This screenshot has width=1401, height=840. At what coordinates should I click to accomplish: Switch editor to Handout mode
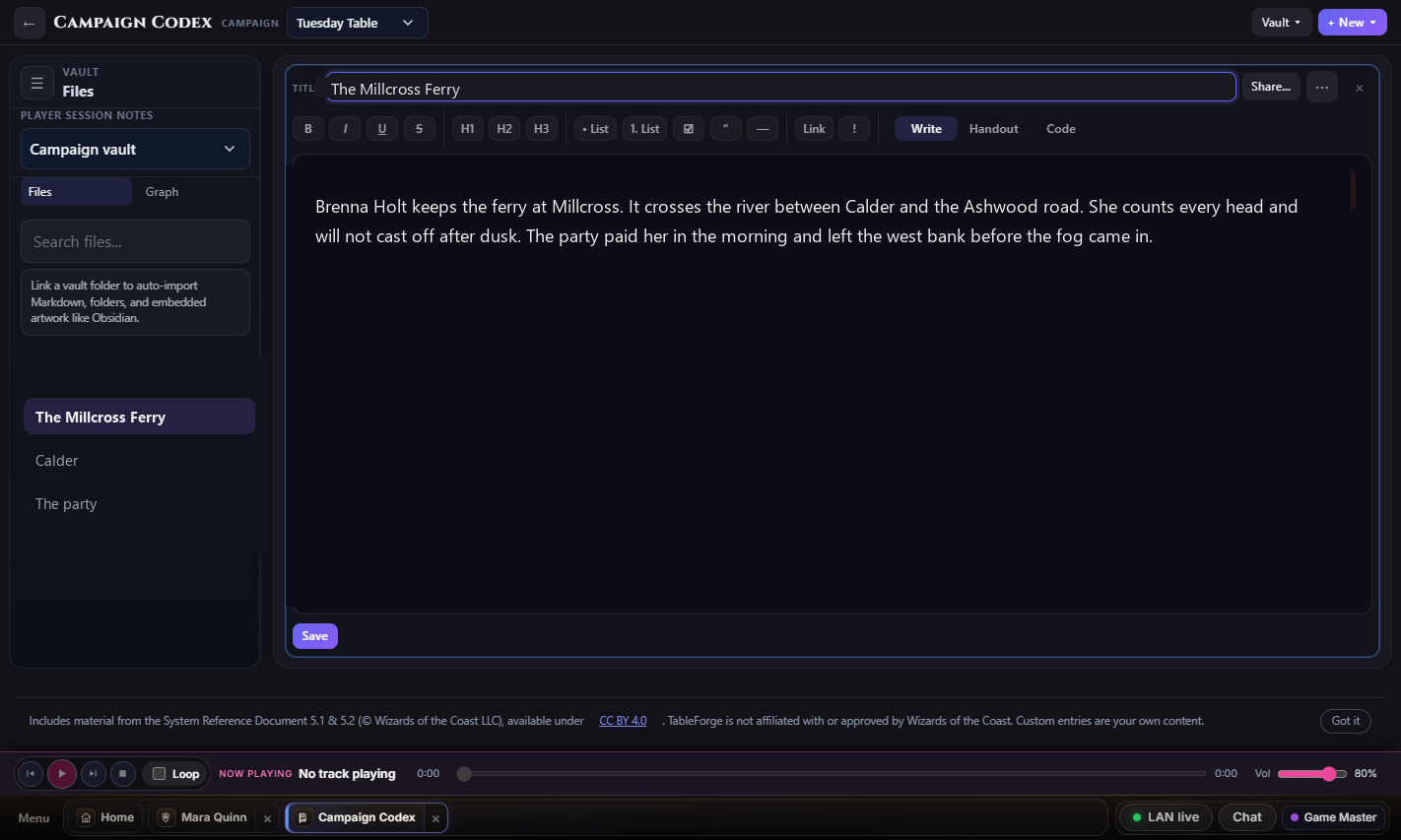tap(993, 129)
